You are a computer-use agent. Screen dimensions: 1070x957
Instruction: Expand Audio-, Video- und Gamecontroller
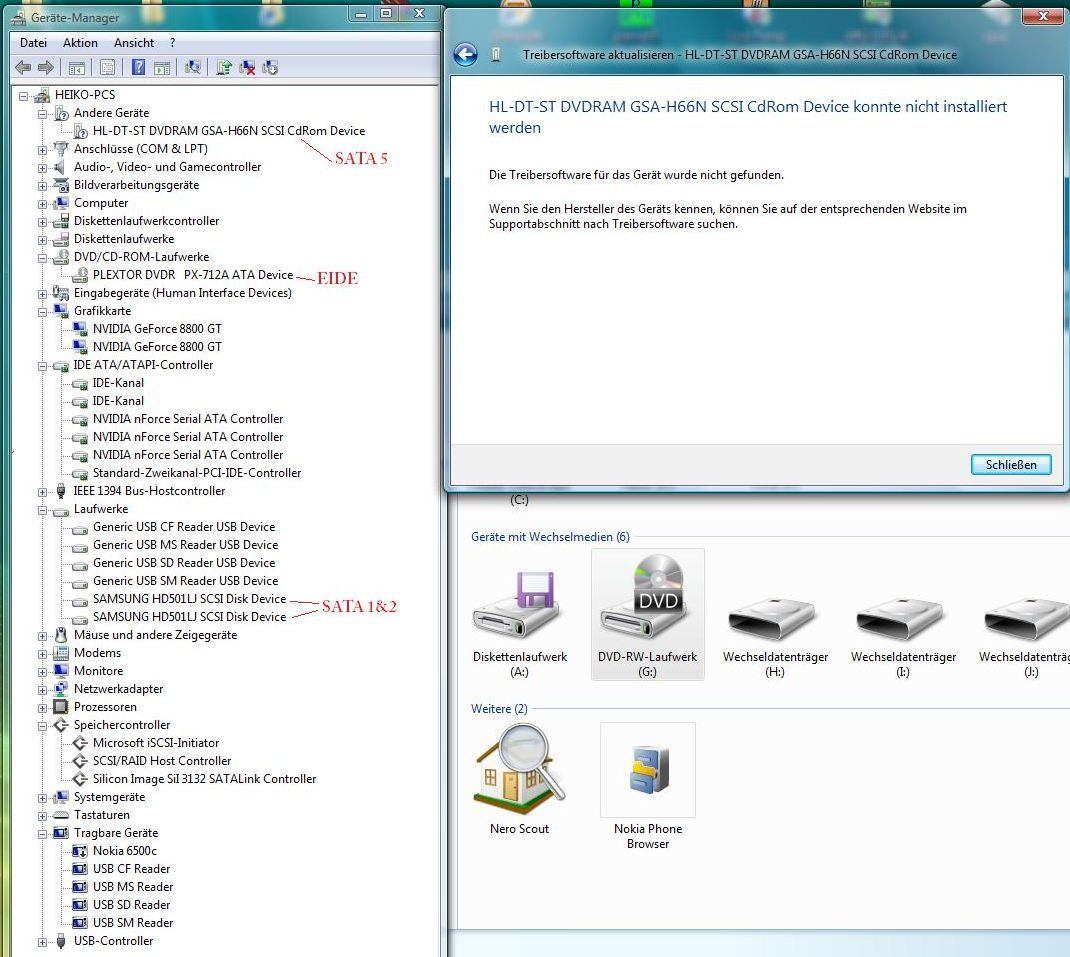click(x=42, y=168)
